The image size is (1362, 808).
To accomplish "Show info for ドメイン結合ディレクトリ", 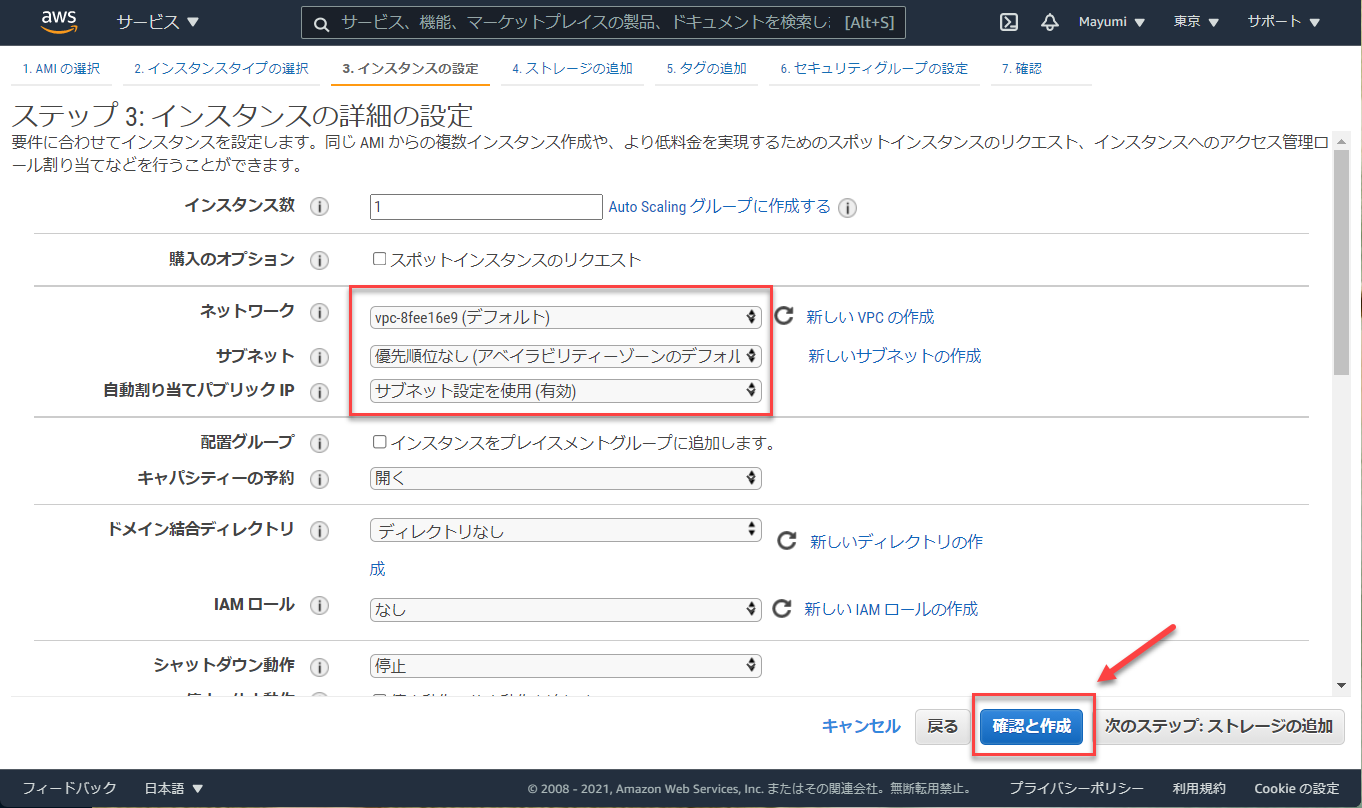I will pos(319,530).
